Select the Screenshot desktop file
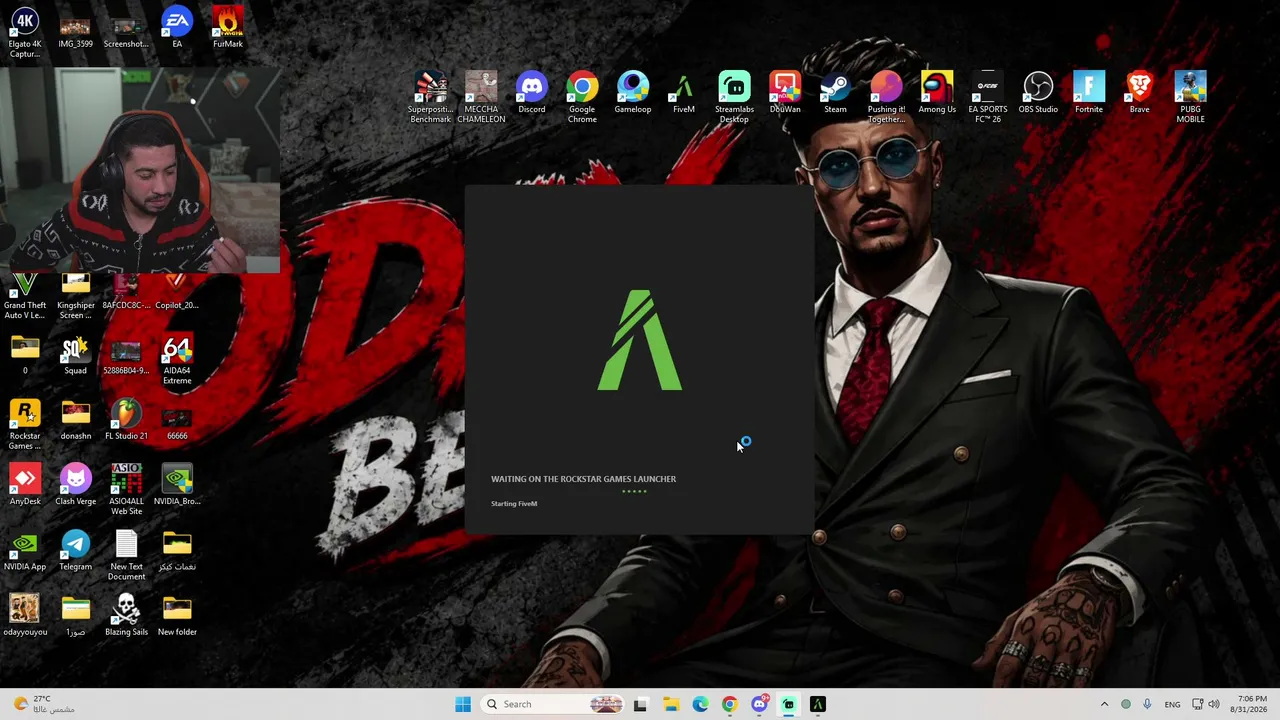Image resolution: width=1280 pixels, height=720 pixels. coord(126,30)
